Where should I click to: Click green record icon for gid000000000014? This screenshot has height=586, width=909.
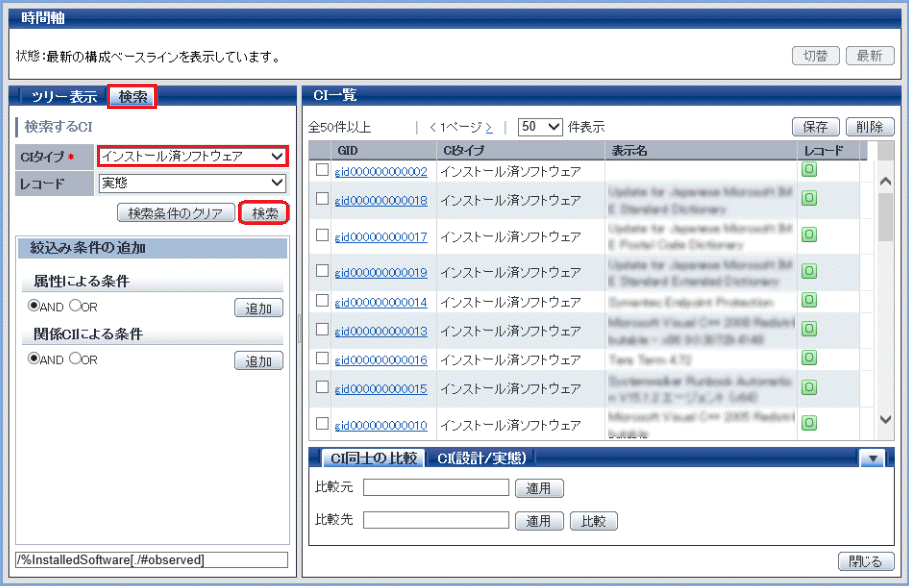coord(809,300)
